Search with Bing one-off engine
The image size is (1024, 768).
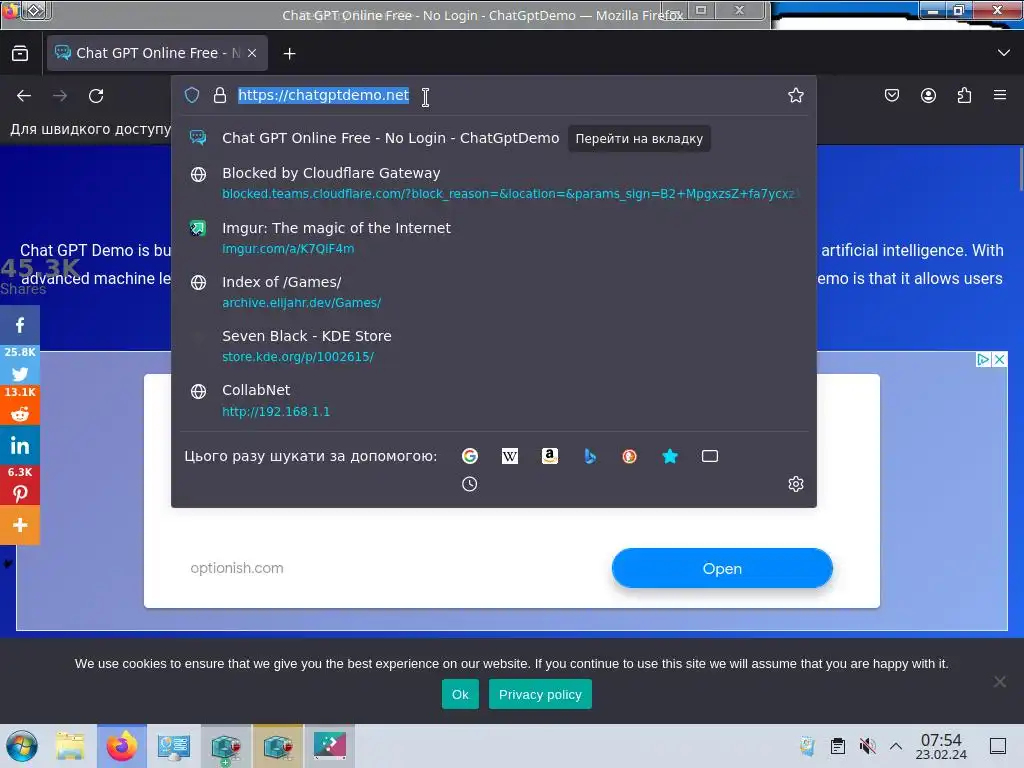[x=590, y=456]
